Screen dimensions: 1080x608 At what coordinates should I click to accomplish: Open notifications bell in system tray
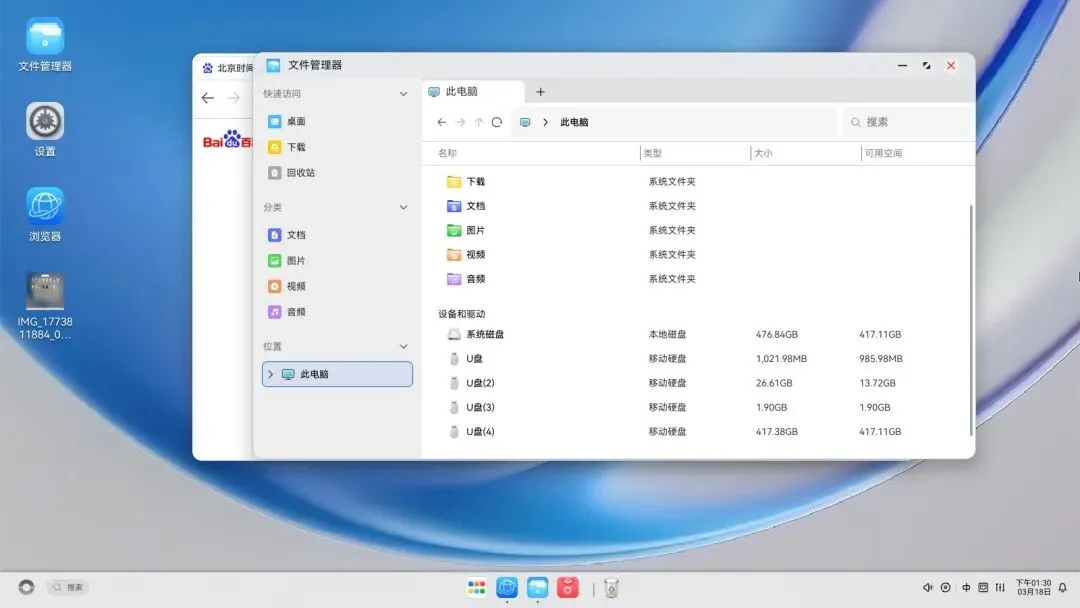click(1063, 587)
